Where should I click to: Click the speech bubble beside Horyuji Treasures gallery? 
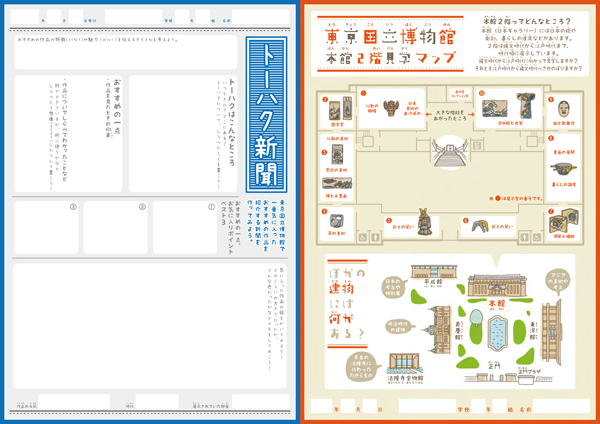point(363,366)
